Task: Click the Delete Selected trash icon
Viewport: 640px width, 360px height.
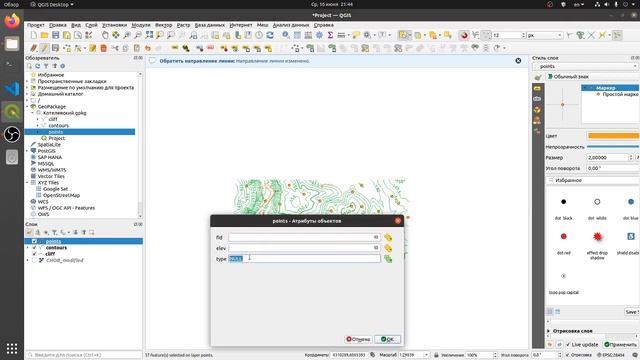Action: coord(104,48)
